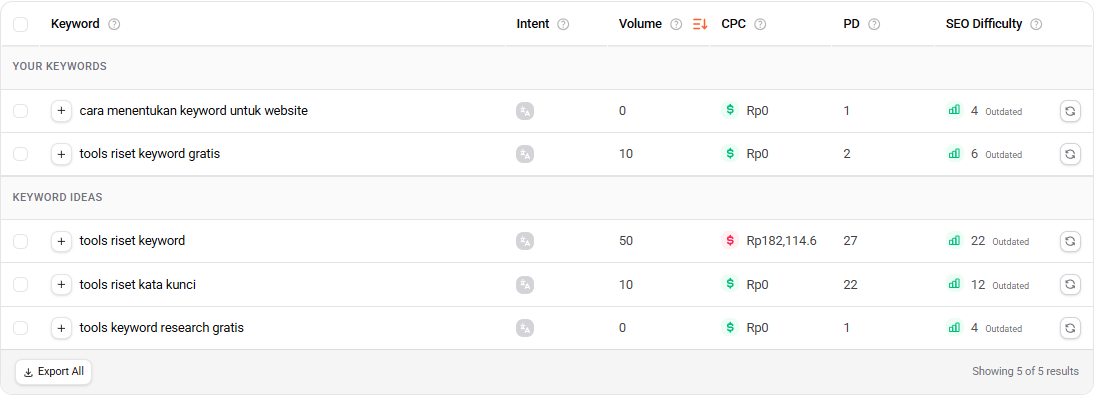Expand plus button for tools riset keyword gratis

tap(61, 154)
